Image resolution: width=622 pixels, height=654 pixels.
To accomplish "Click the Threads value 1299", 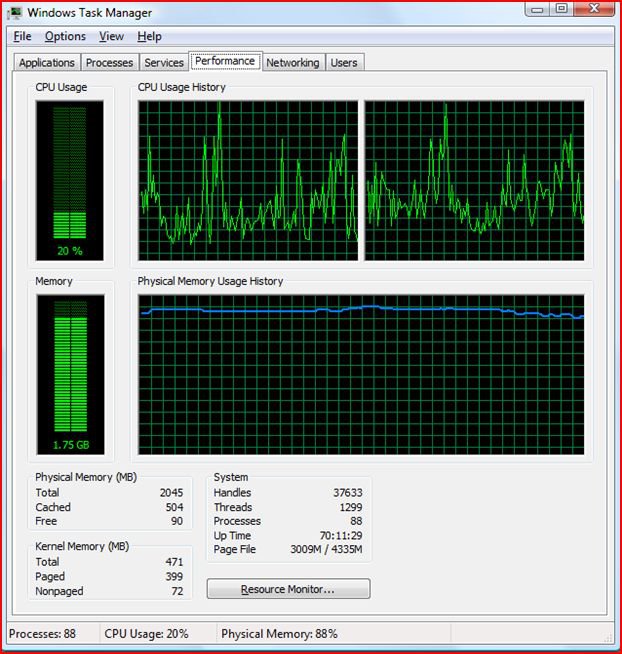I will tap(351, 507).
